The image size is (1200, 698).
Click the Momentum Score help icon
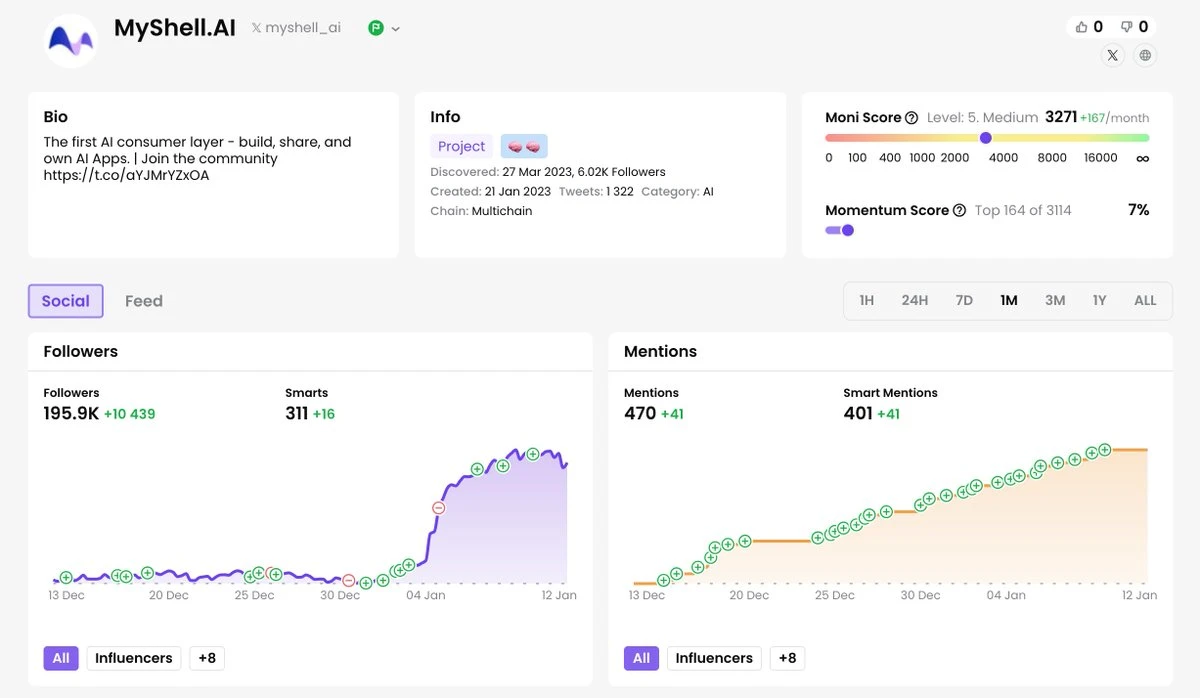959,211
